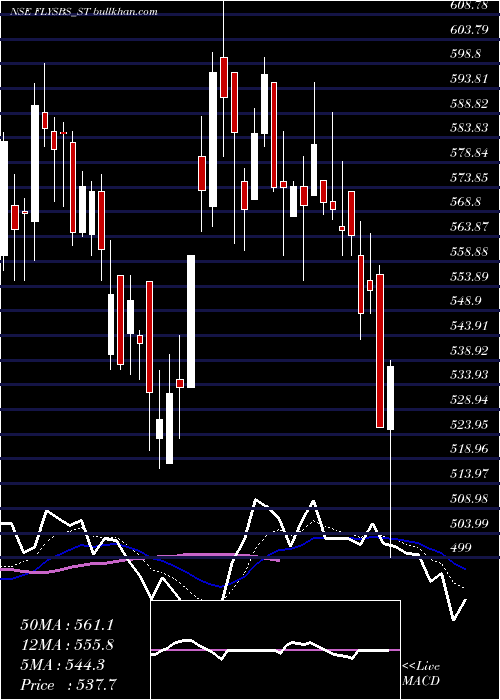Click the 5MA : 544.3 readout
Viewport: 500px width, 700px height.
62,665
